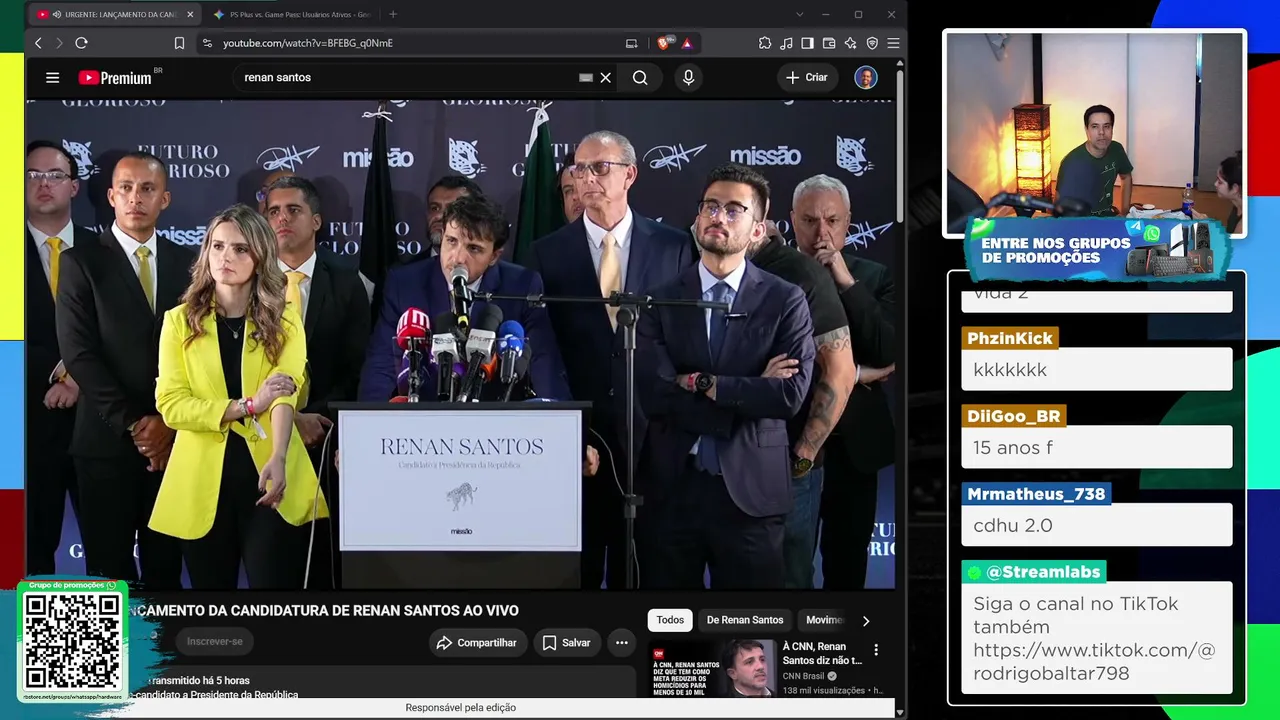The width and height of the screenshot is (1280, 720).
Task: Click the Inscrever-se button
Action: click(x=214, y=641)
